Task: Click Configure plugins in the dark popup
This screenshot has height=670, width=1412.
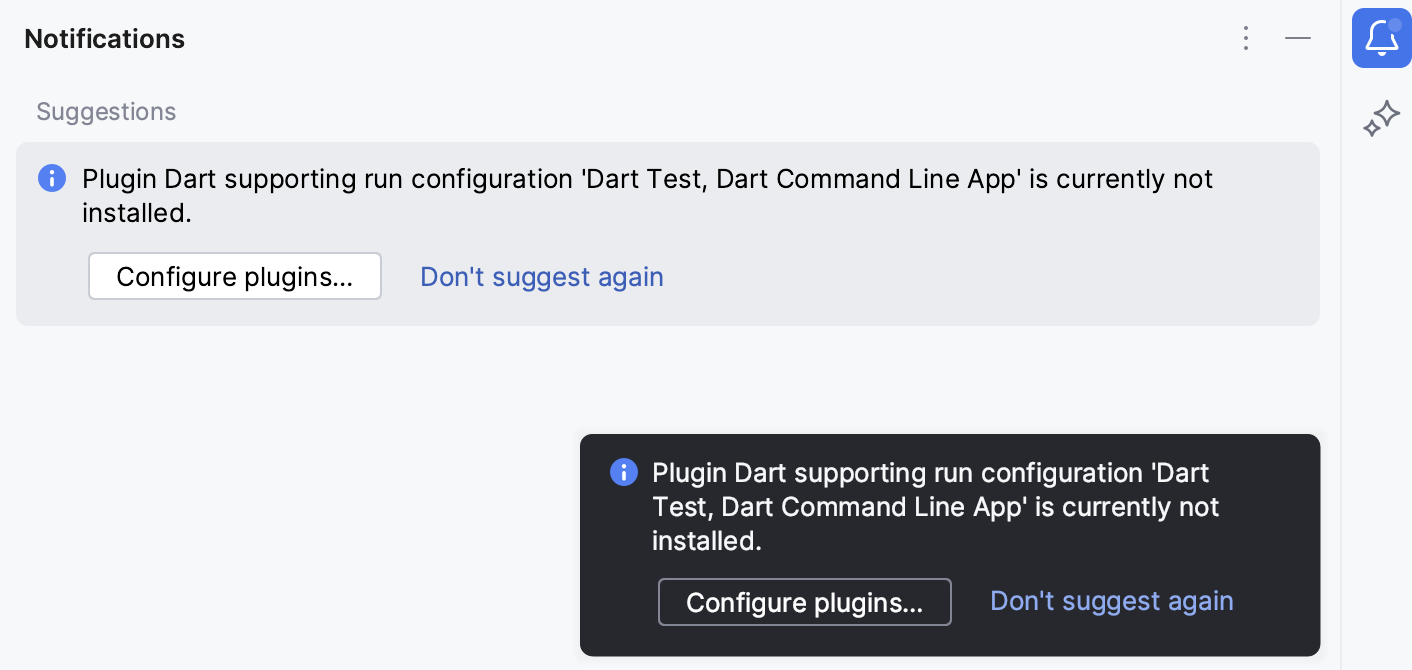Action: click(805, 602)
